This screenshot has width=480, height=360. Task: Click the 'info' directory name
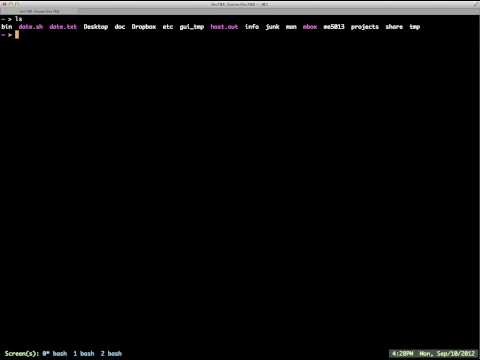coord(252,27)
